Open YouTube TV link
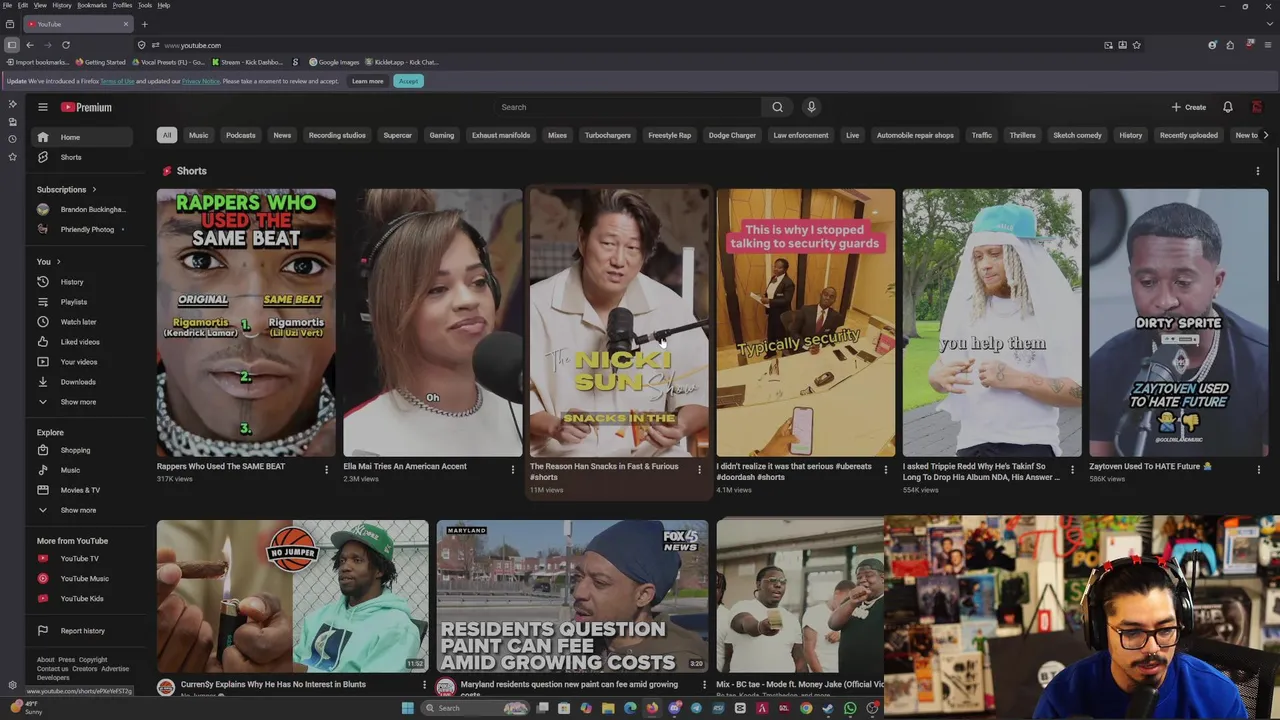Viewport: 1280px width, 720px height. tap(83, 559)
